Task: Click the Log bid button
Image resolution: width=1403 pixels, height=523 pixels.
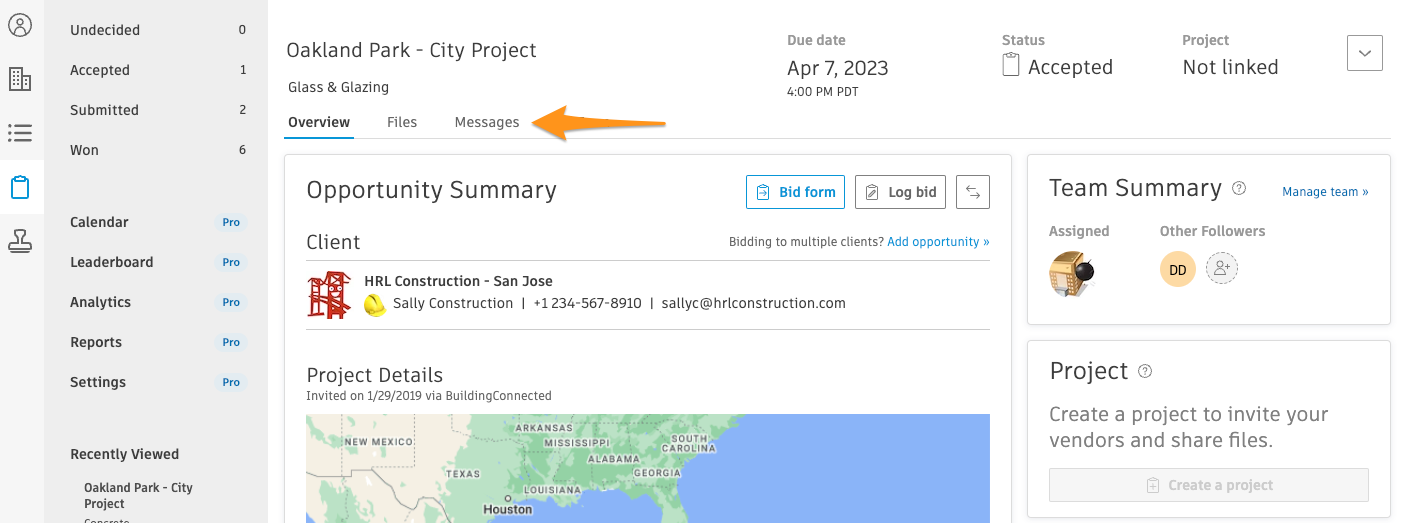Action: 900,192
